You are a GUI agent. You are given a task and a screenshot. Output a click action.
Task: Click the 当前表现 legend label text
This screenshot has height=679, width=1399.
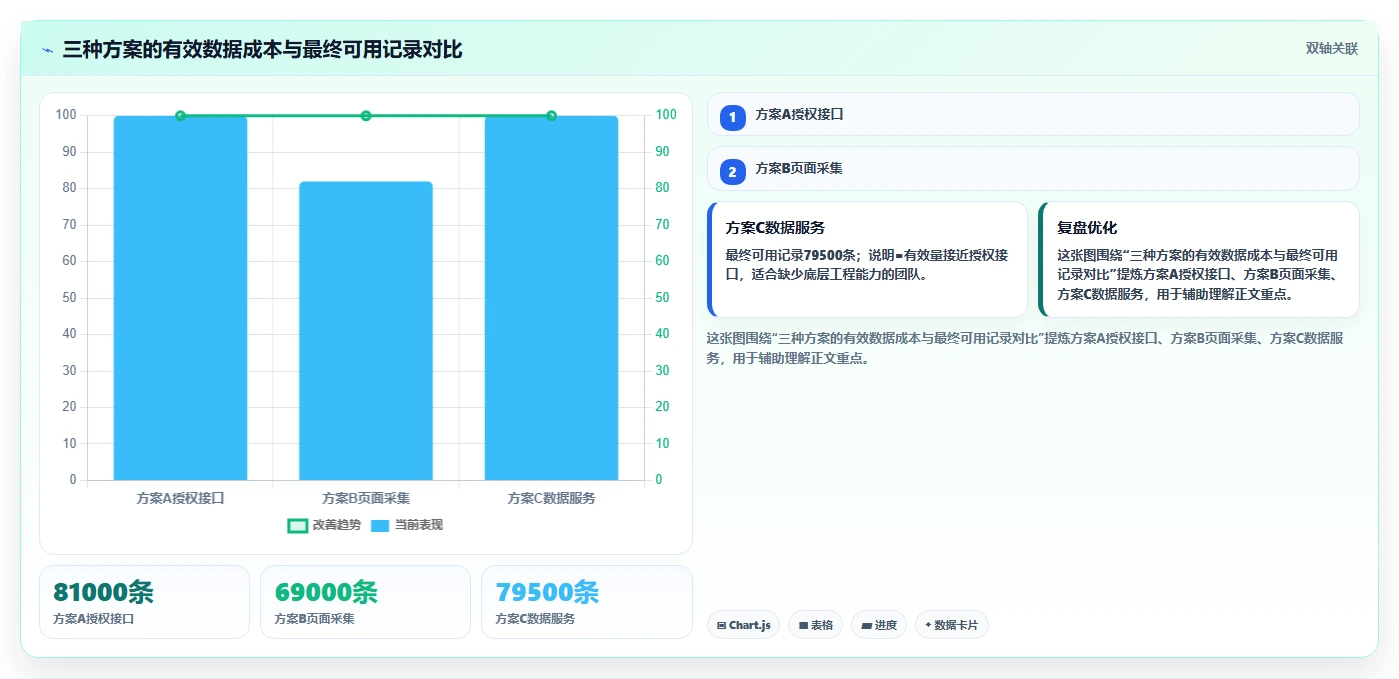[x=419, y=525]
